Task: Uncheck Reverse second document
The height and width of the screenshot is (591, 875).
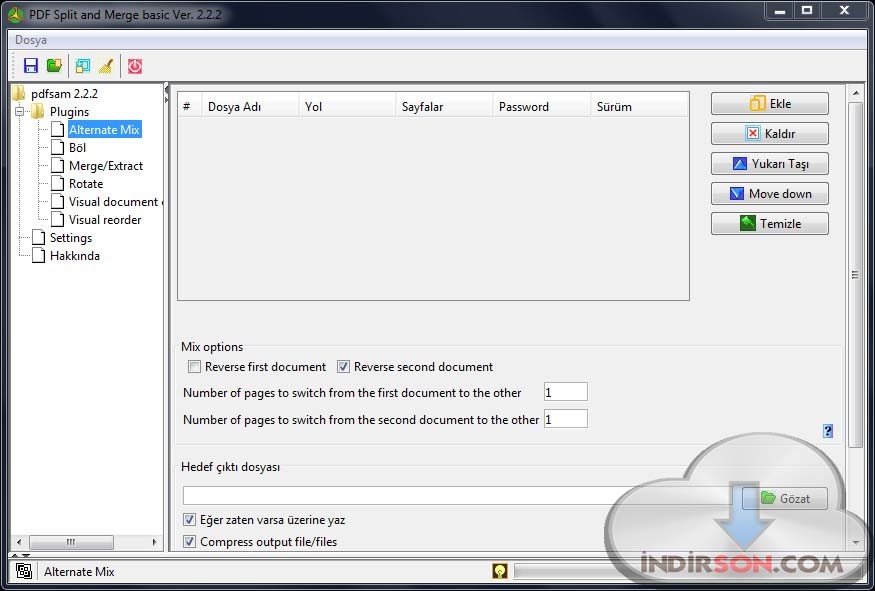Action: point(343,367)
